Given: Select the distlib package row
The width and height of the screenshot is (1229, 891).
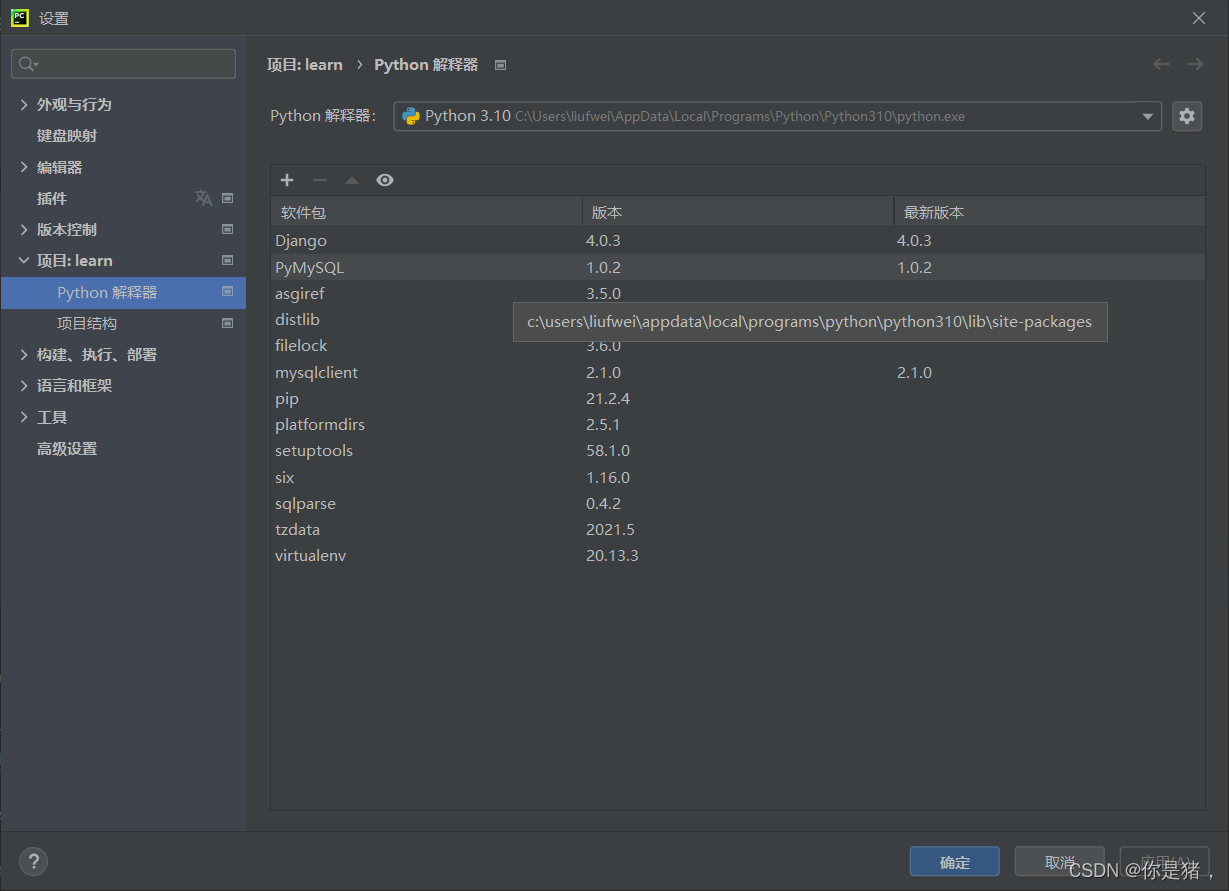Looking at the screenshot, I should (x=738, y=319).
